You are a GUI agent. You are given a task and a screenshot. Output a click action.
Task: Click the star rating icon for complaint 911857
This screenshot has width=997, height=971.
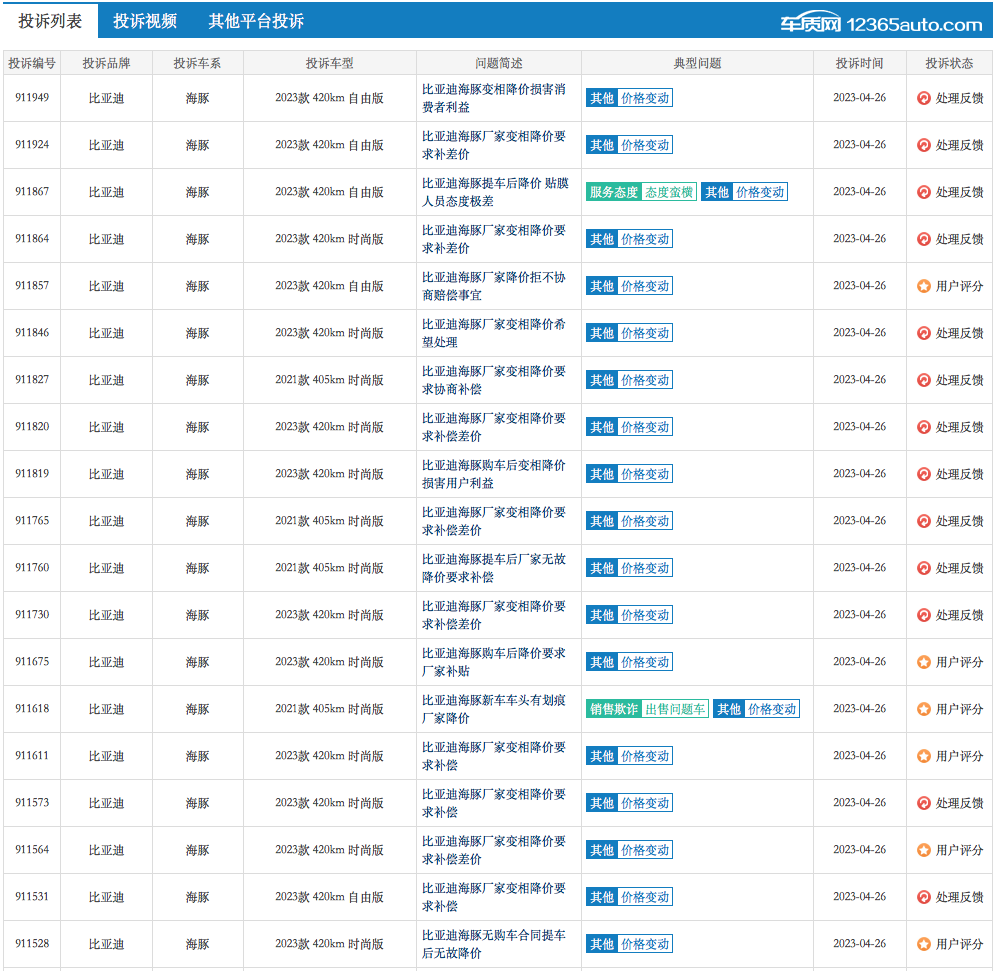point(924,286)
